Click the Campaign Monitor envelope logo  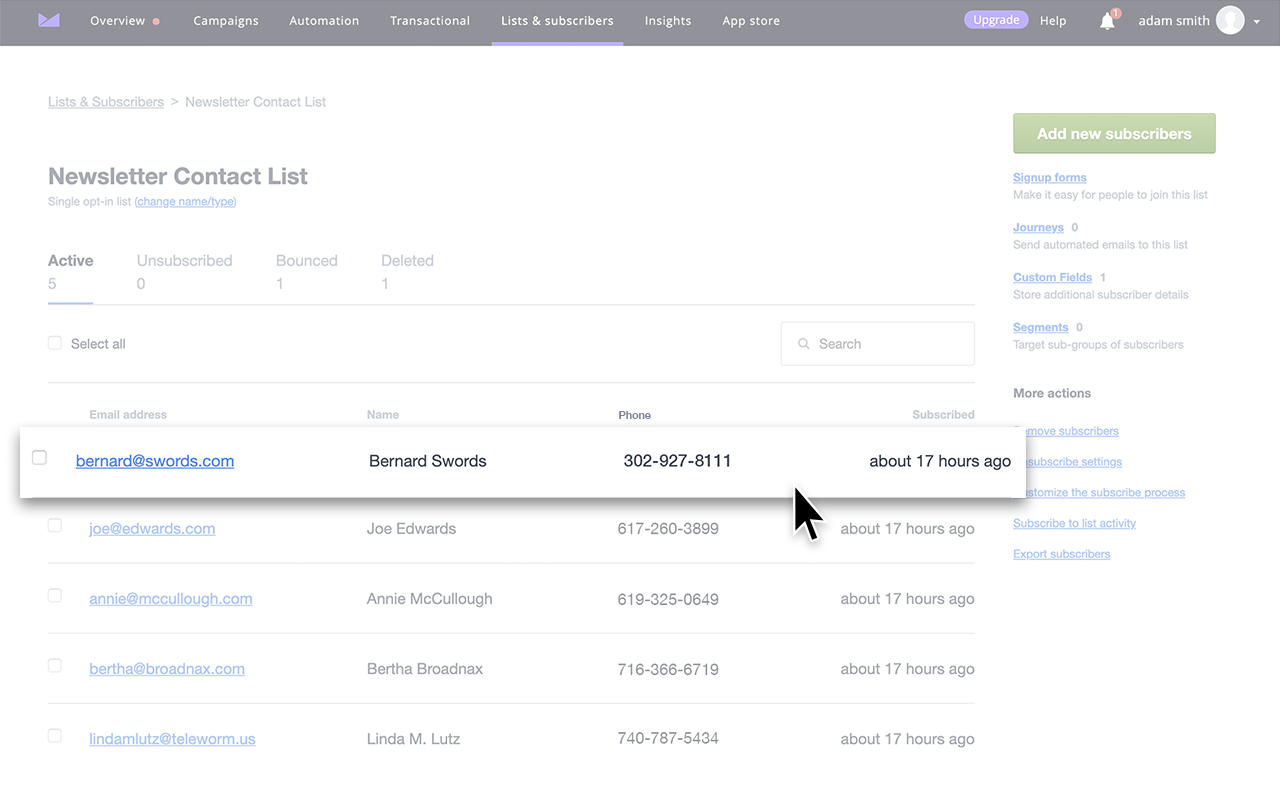tap(48, 20)
